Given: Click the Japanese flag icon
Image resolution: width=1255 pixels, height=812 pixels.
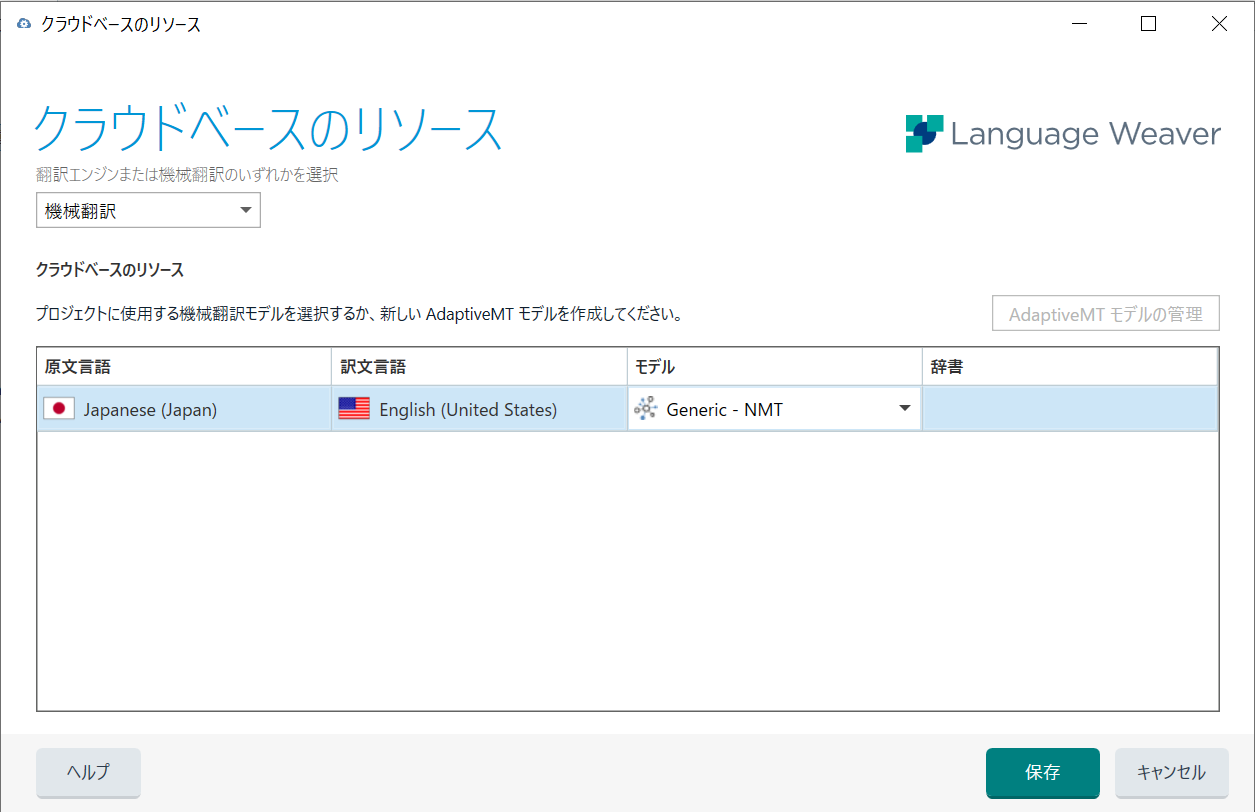Looking at the screenshot, I should coord(58,408).
